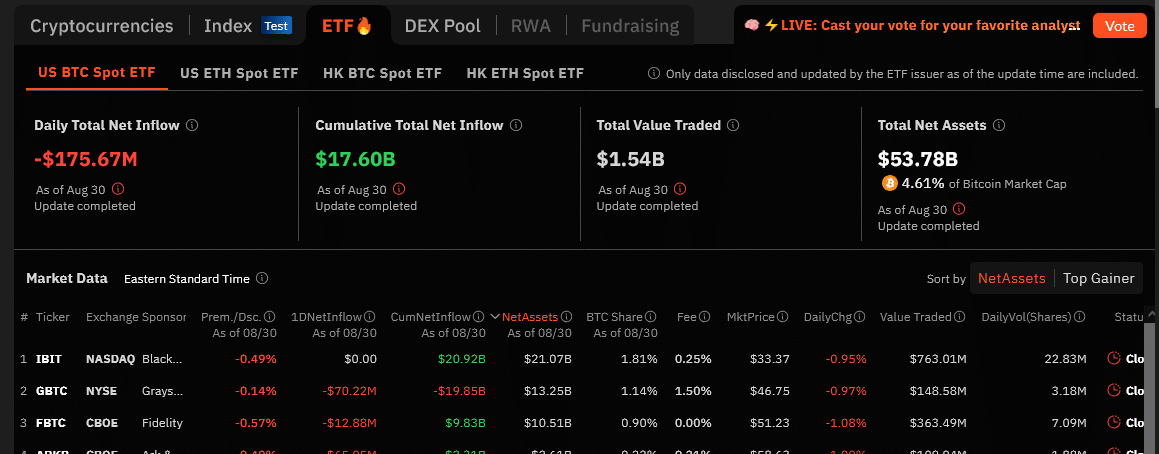
Task: Sort by NetAssets toggle option
Action: click(1012, 279)
